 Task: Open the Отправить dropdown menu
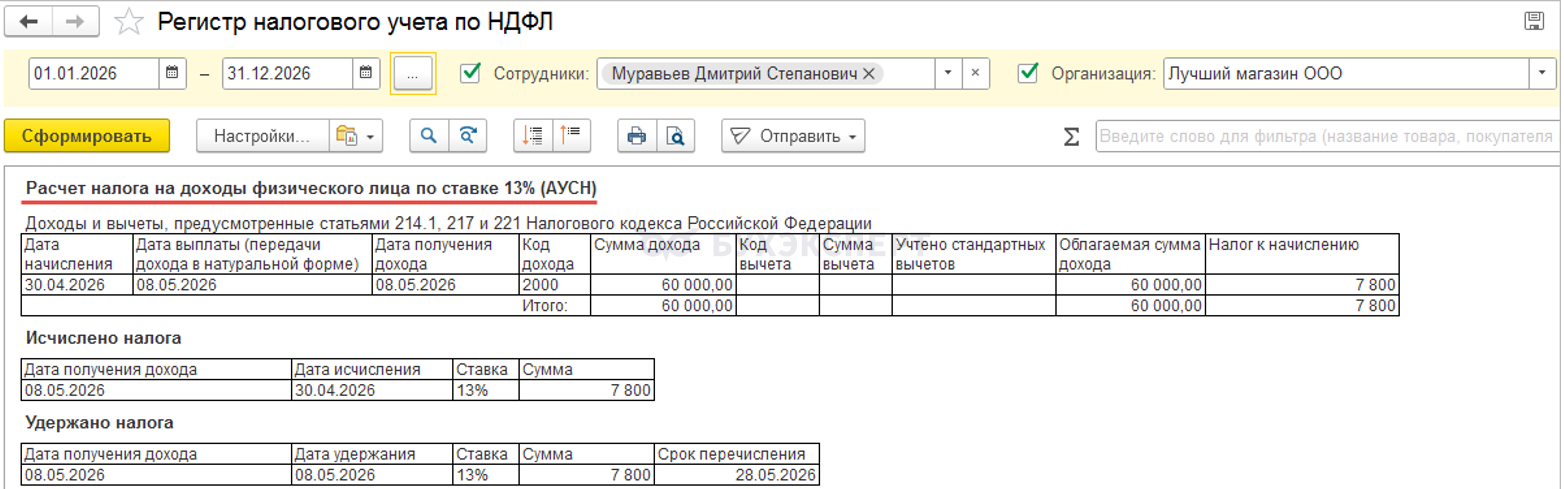[x=793, y=136]
